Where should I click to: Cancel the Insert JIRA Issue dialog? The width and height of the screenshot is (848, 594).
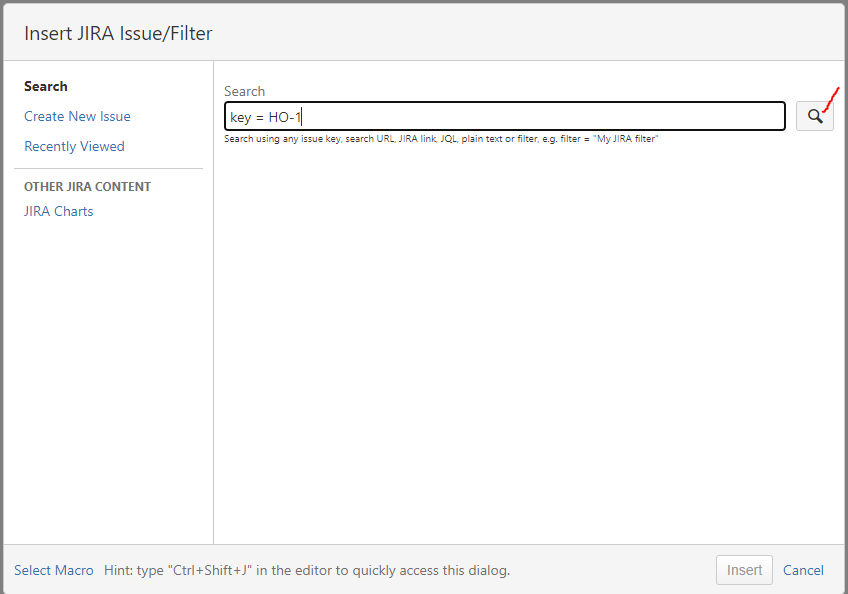tap(803, 570)
